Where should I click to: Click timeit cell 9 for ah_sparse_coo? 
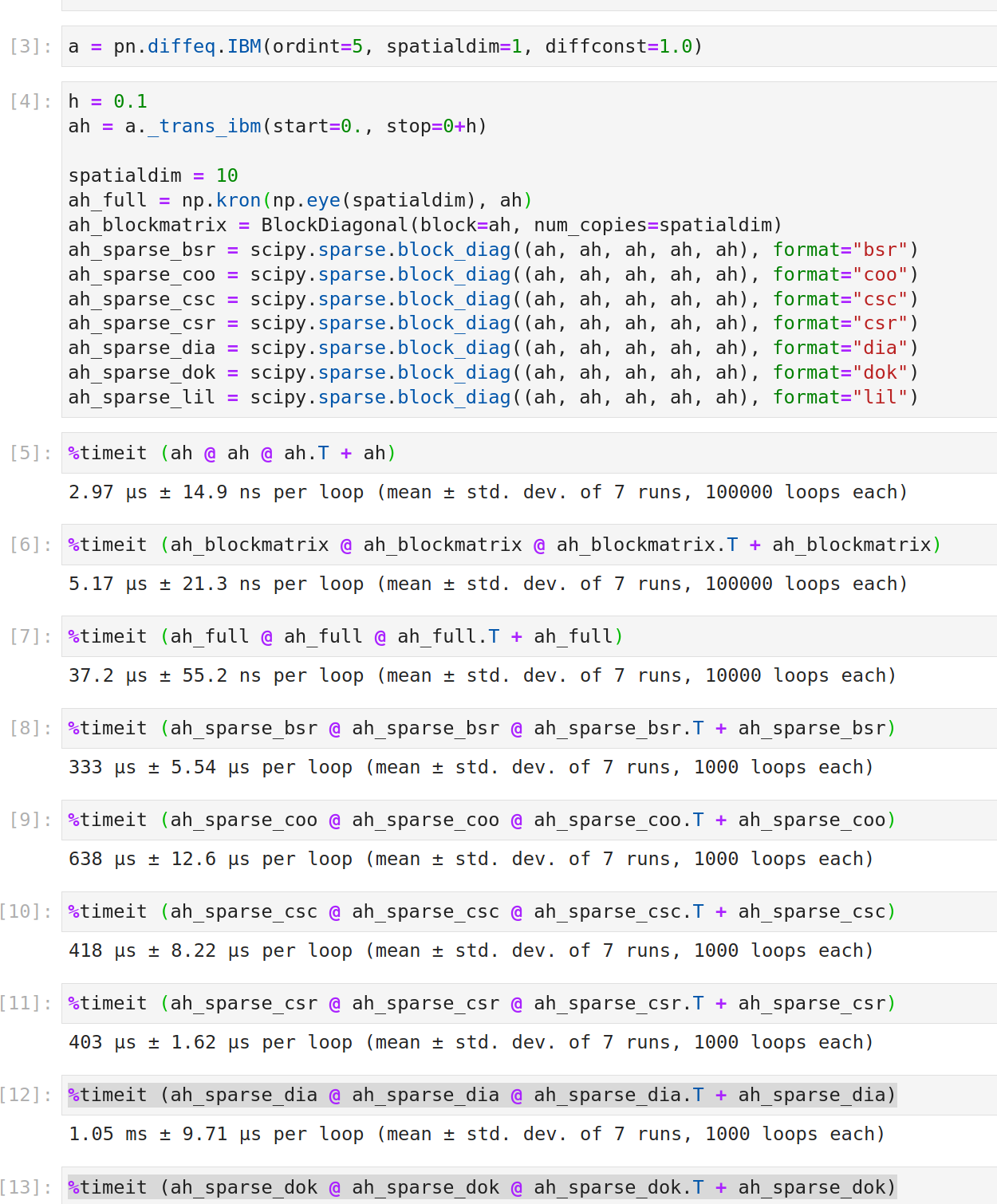tap(529, 820)
